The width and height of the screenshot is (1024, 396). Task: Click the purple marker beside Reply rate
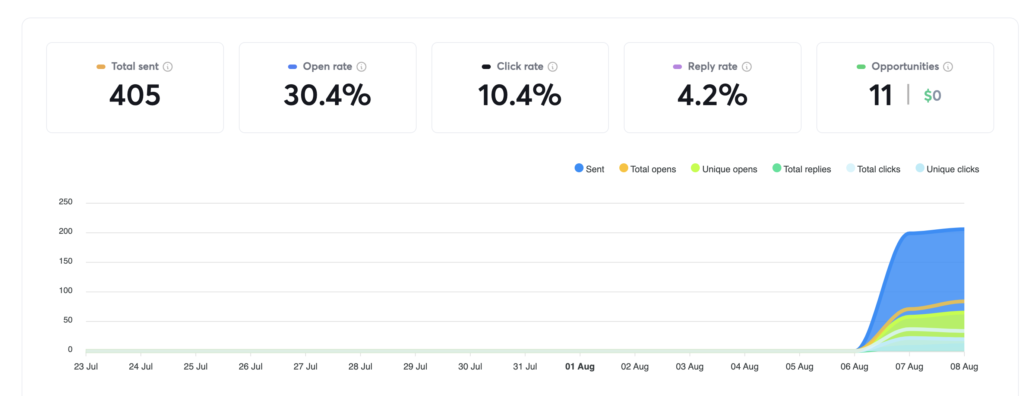678,67
